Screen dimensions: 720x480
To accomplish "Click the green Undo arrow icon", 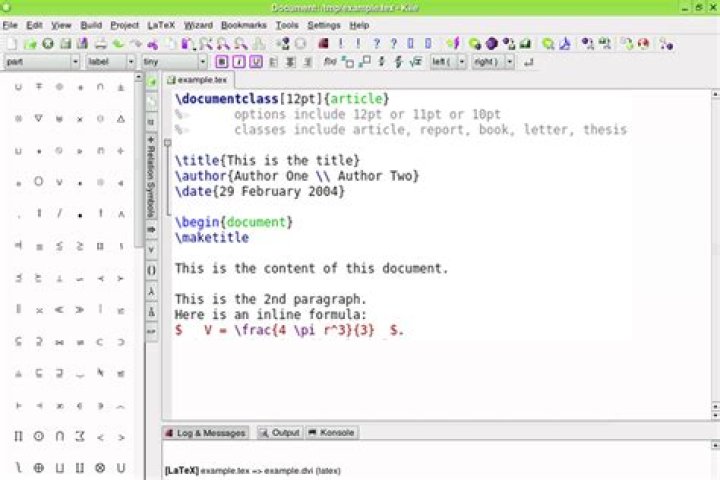I will coord(118,44).
